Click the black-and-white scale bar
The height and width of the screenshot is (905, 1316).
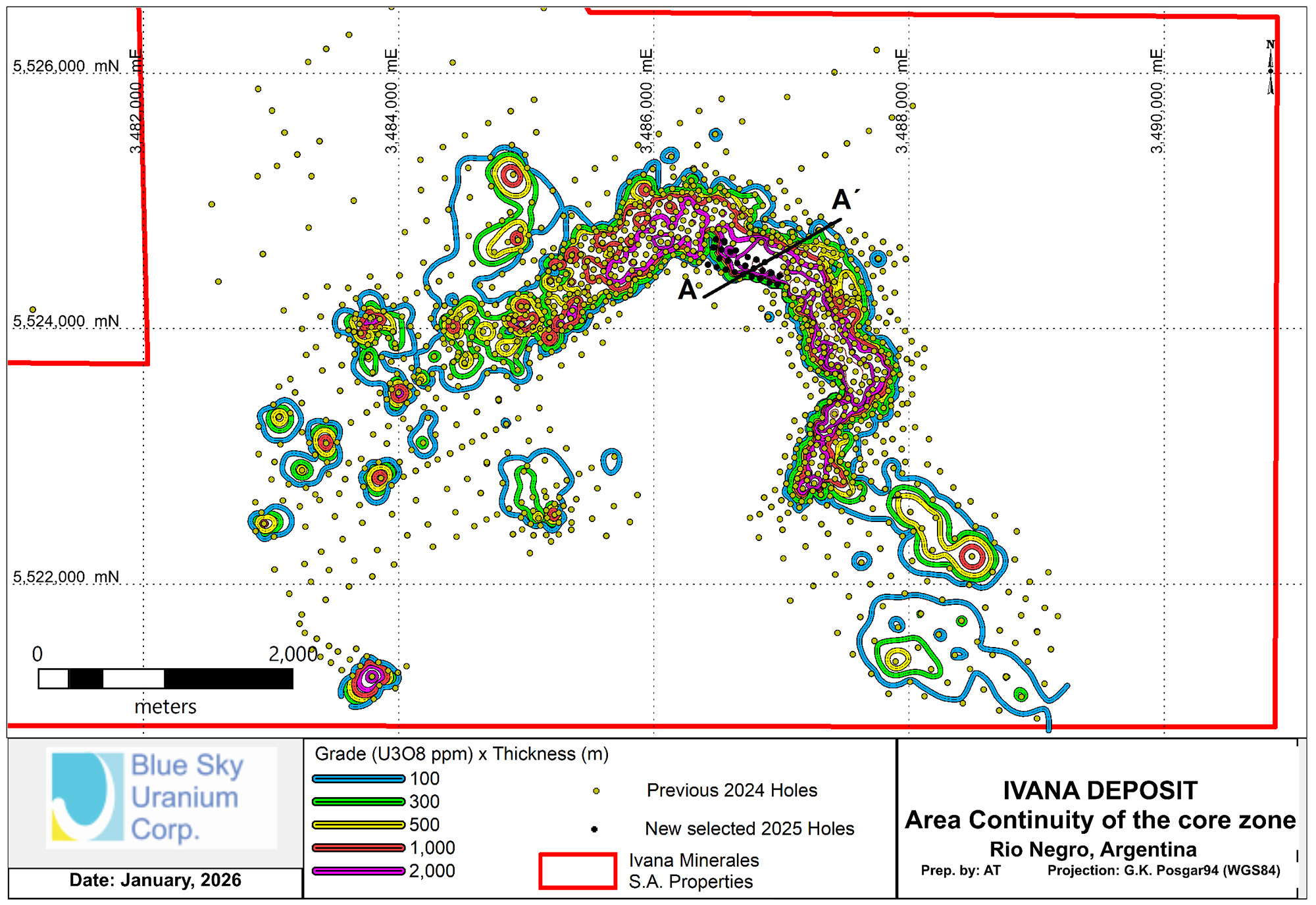coord(165,679)
